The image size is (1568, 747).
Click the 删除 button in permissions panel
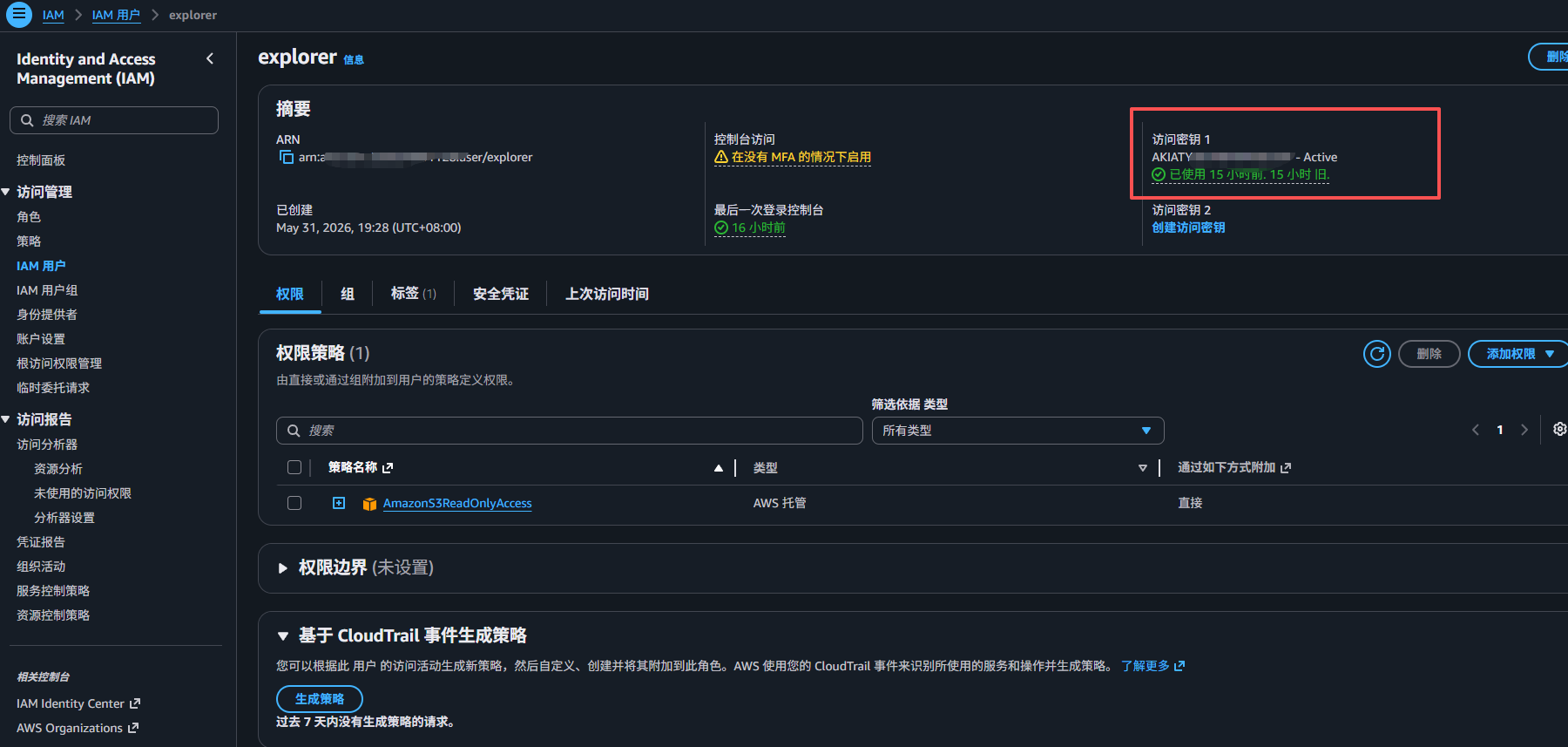pos(1429,354)
